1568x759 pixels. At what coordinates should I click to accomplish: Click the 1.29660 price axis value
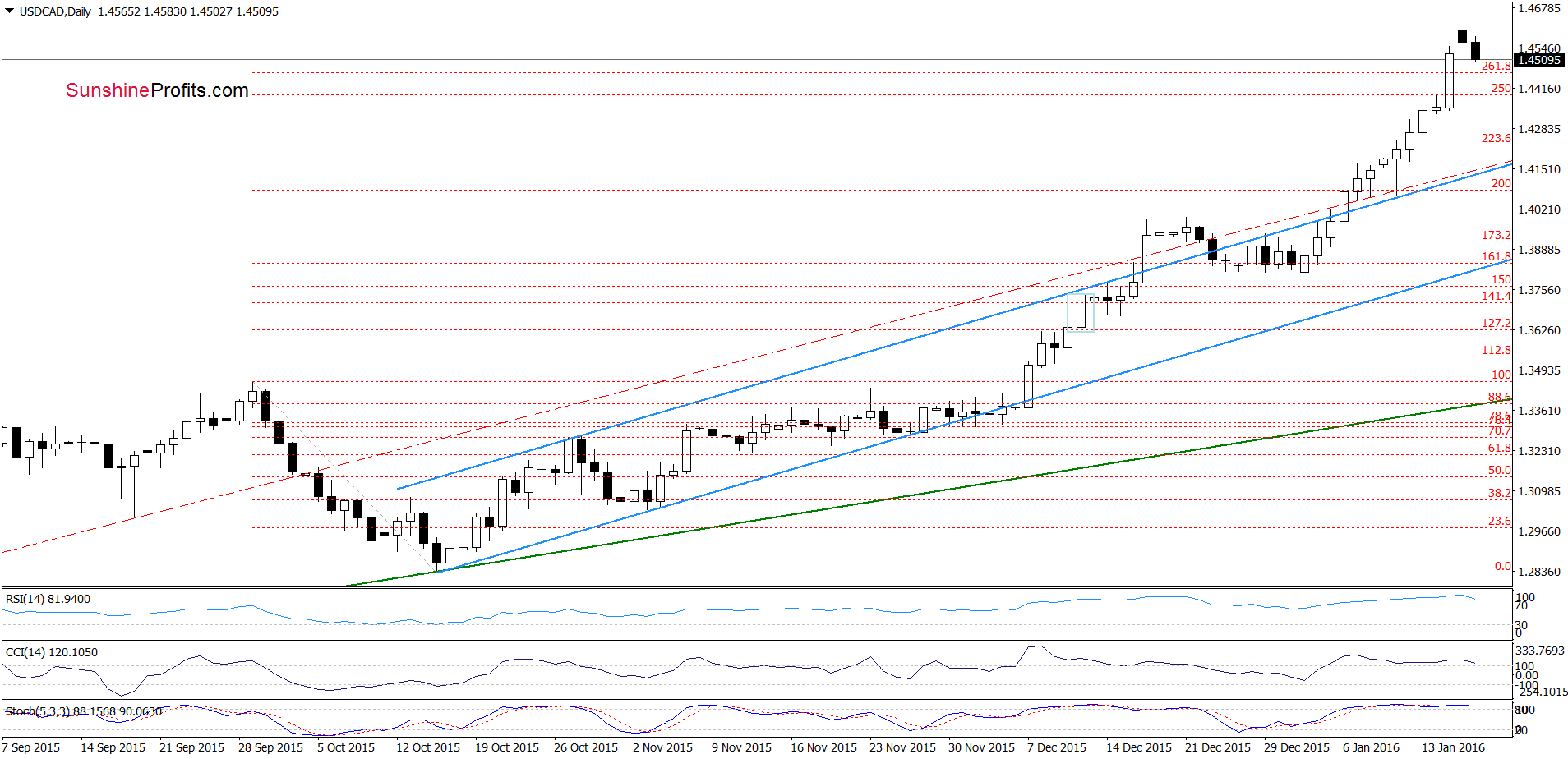coord(1539,531)
